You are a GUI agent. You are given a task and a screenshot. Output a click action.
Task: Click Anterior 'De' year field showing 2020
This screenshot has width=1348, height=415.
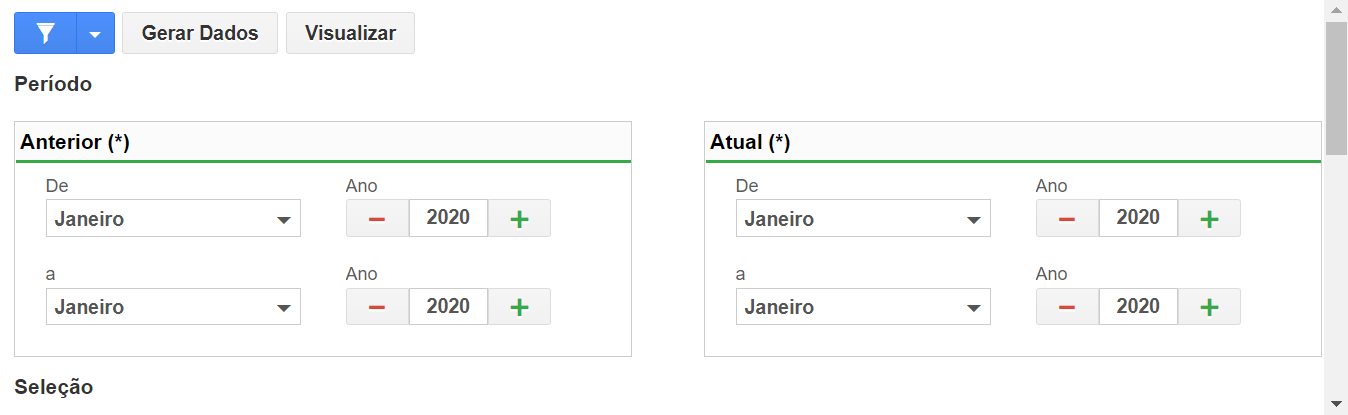[448, 218]
